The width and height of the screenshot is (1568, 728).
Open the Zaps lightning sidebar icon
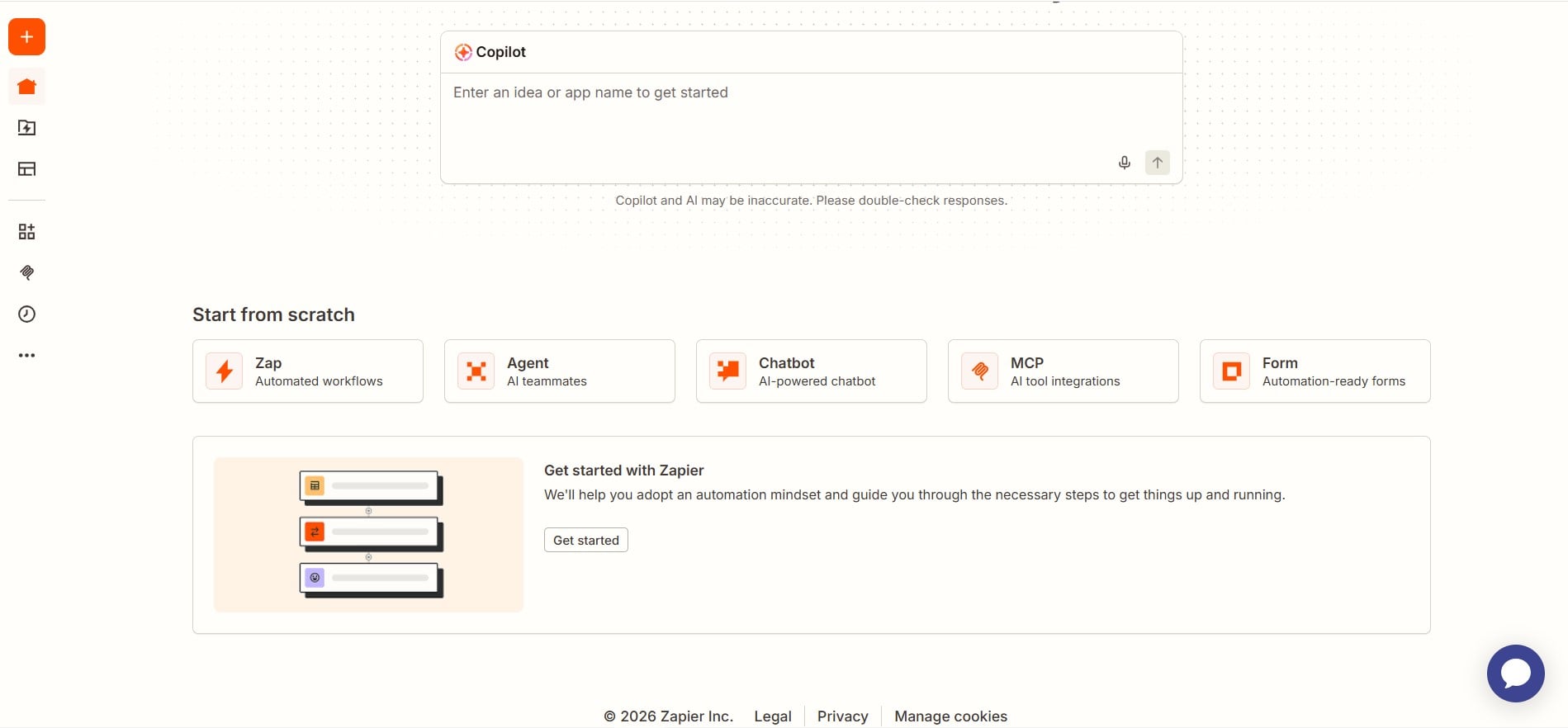(x=26, y=128)
